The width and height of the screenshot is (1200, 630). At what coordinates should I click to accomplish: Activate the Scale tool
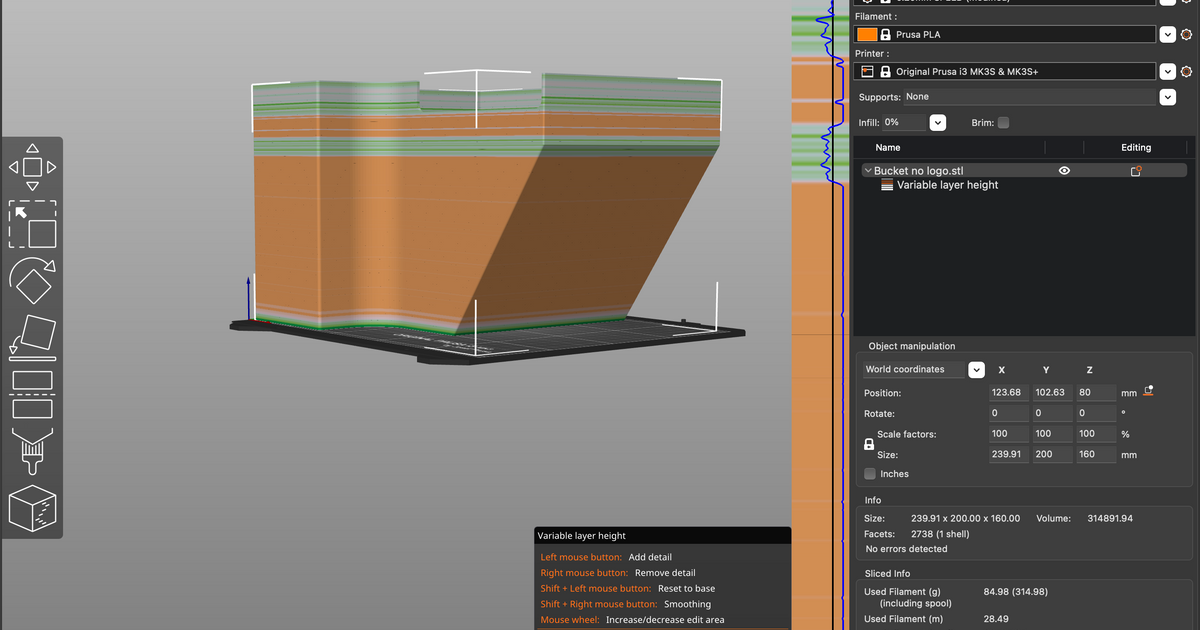pyautogui.click(x=32, y=225)
